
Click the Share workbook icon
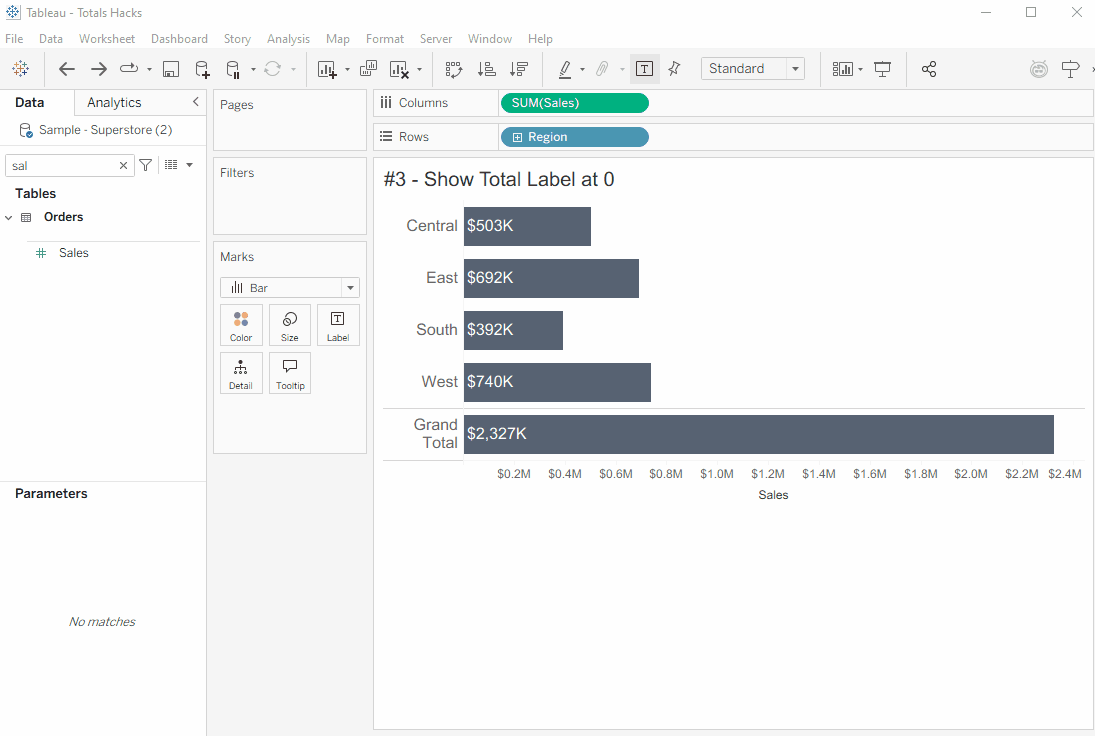pos(928,69)
